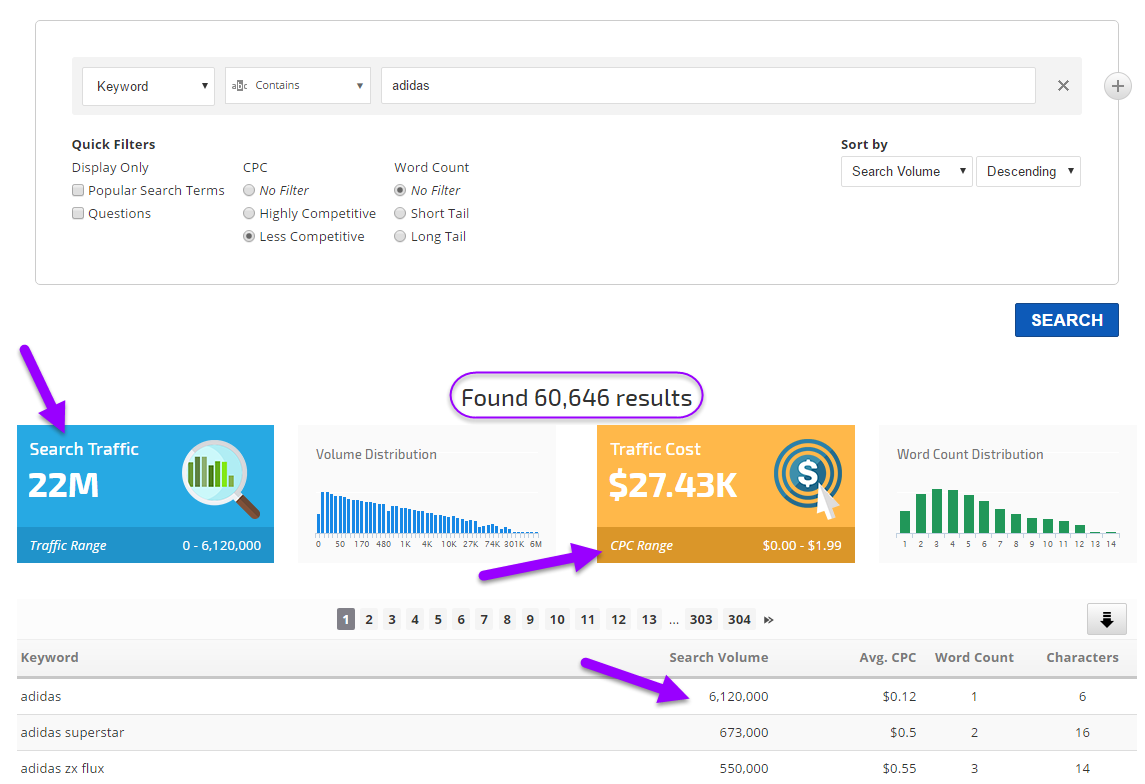This screenshot has width=1145, height=784.
Task: Click the Search Traffic magnifier chart icon
Action: (x=220, y=479)
